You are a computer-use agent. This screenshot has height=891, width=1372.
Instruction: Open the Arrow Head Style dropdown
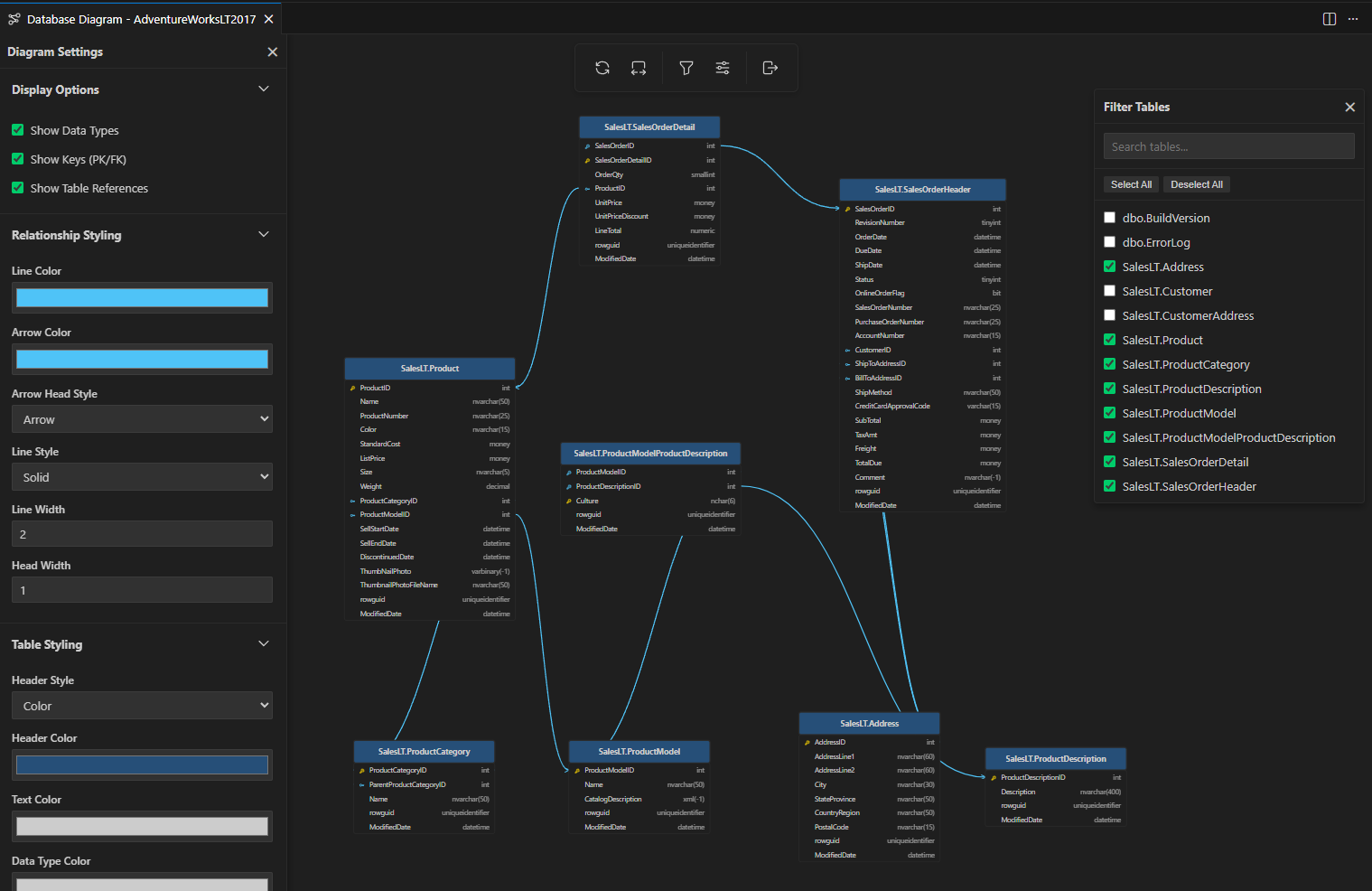(142, 419)
